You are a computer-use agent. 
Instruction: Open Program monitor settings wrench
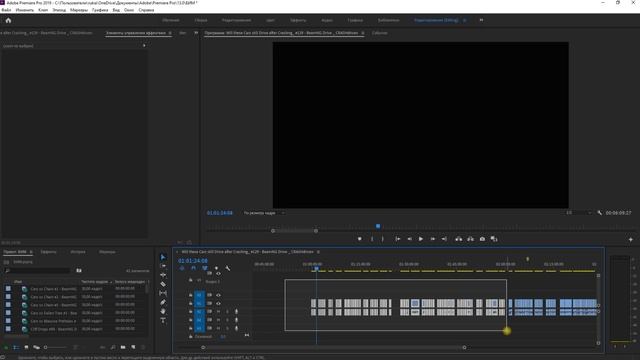(x=600, y=213)
